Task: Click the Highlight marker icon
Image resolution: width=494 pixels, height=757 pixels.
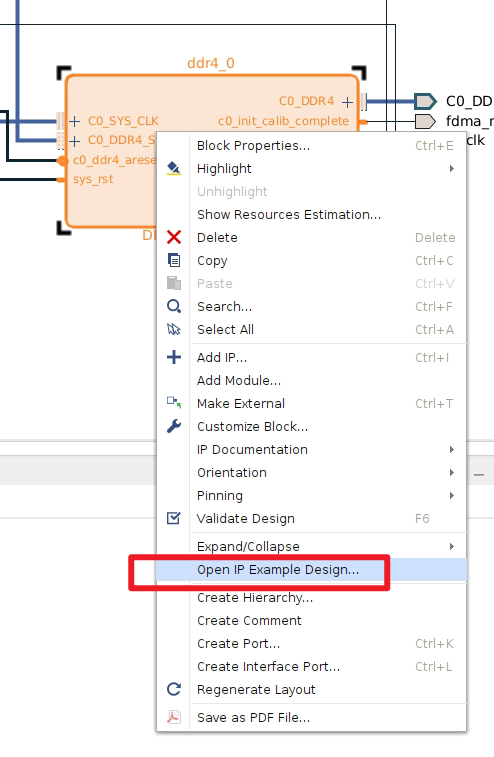Action: coord(174,168)
